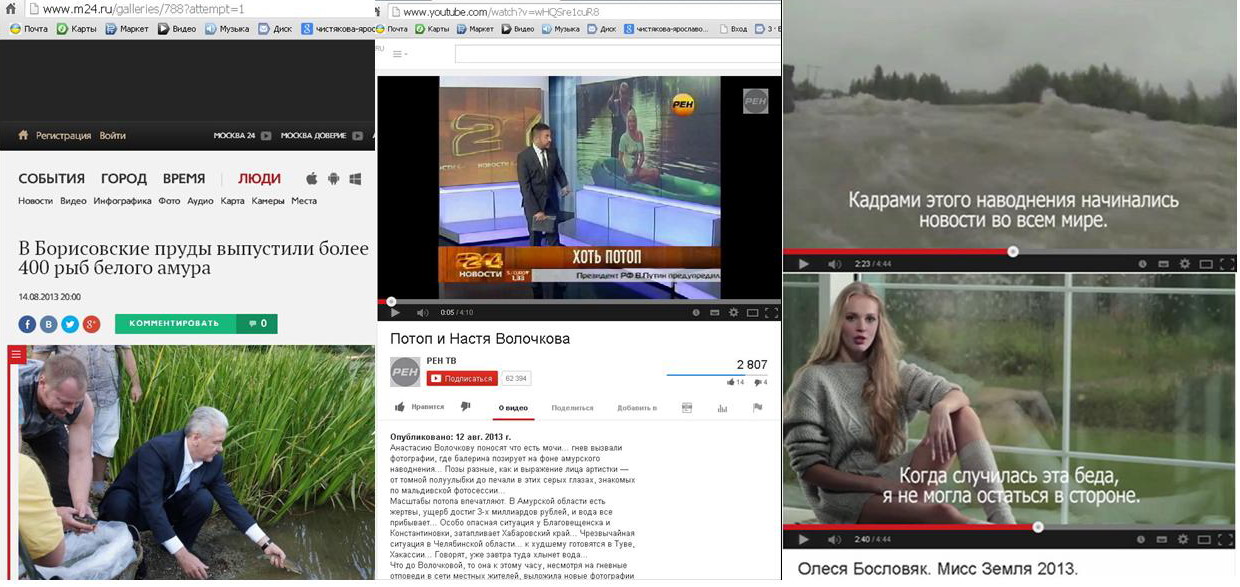Enter fullscreen on the 2:23 video player
This screenshot has width=1240, height=587.
click(1225, 264)
